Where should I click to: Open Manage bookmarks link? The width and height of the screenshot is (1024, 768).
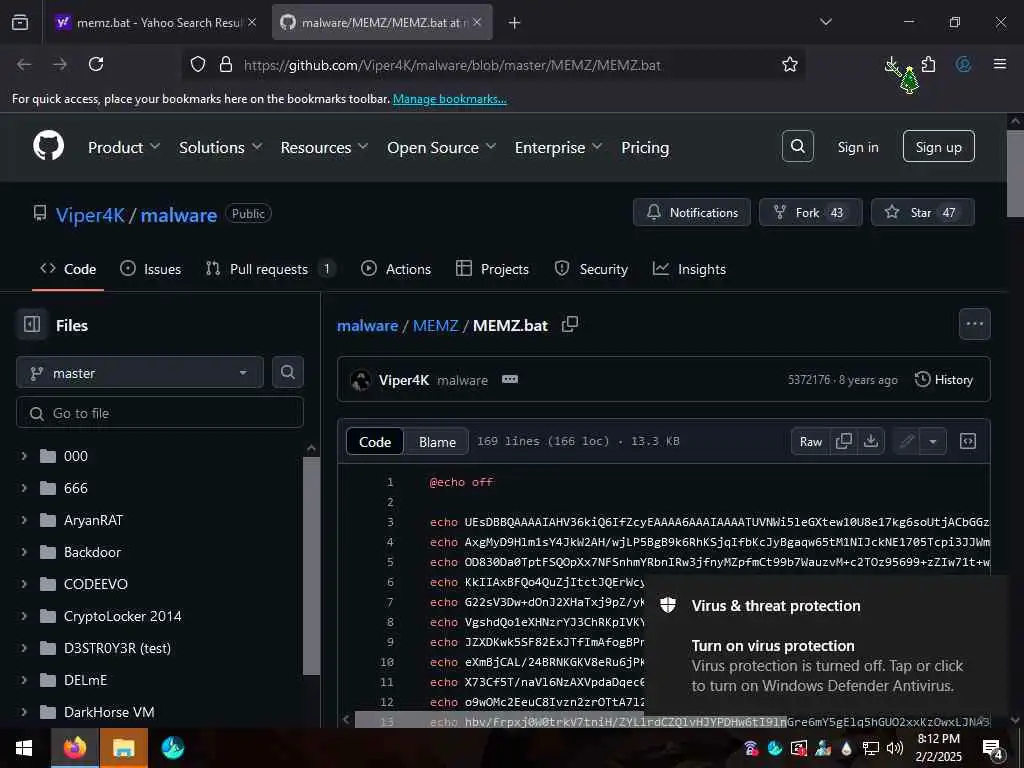point(449,99)
